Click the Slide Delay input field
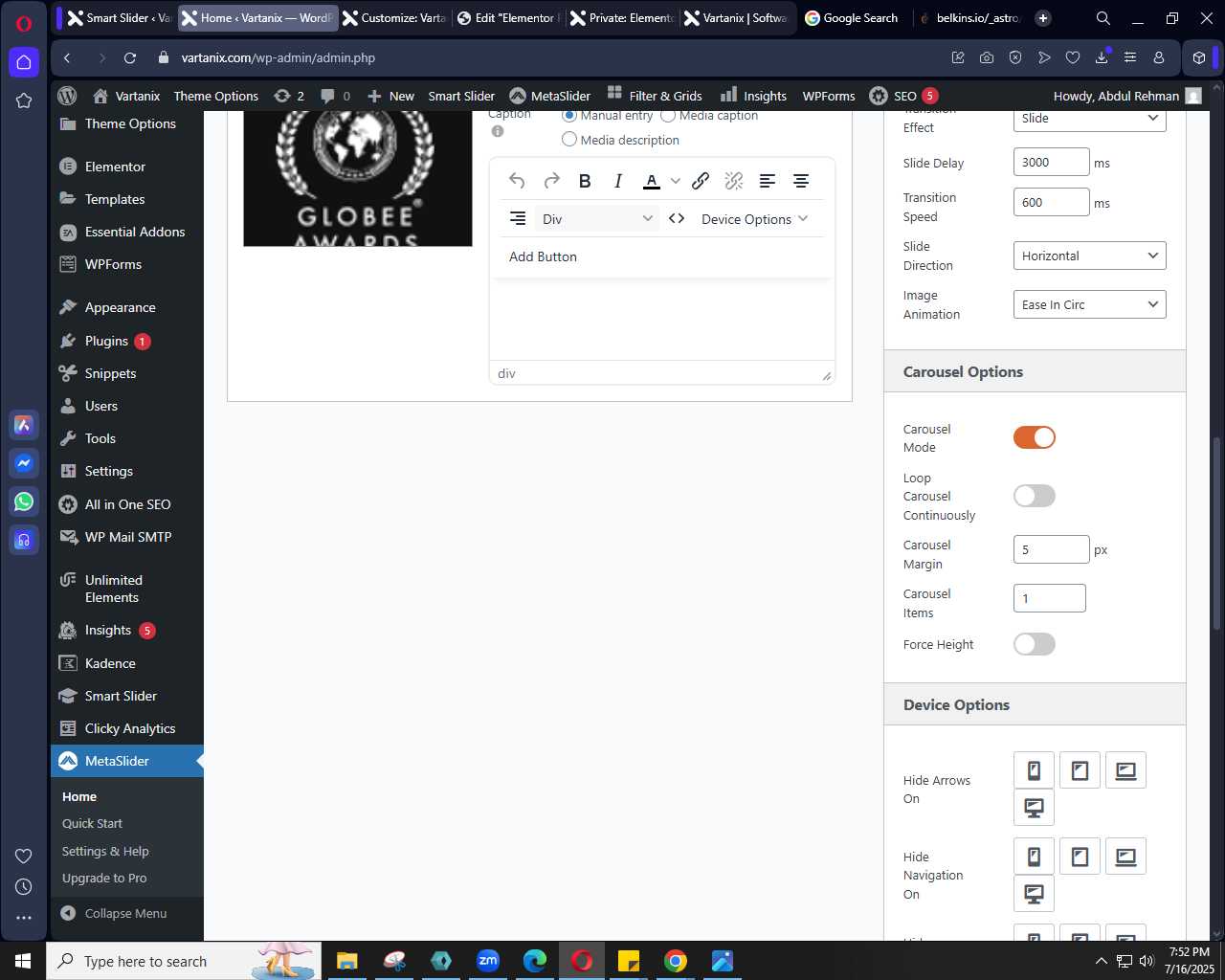Image resolution: width=1225 pixels, height=980 pixels. 1051,163
